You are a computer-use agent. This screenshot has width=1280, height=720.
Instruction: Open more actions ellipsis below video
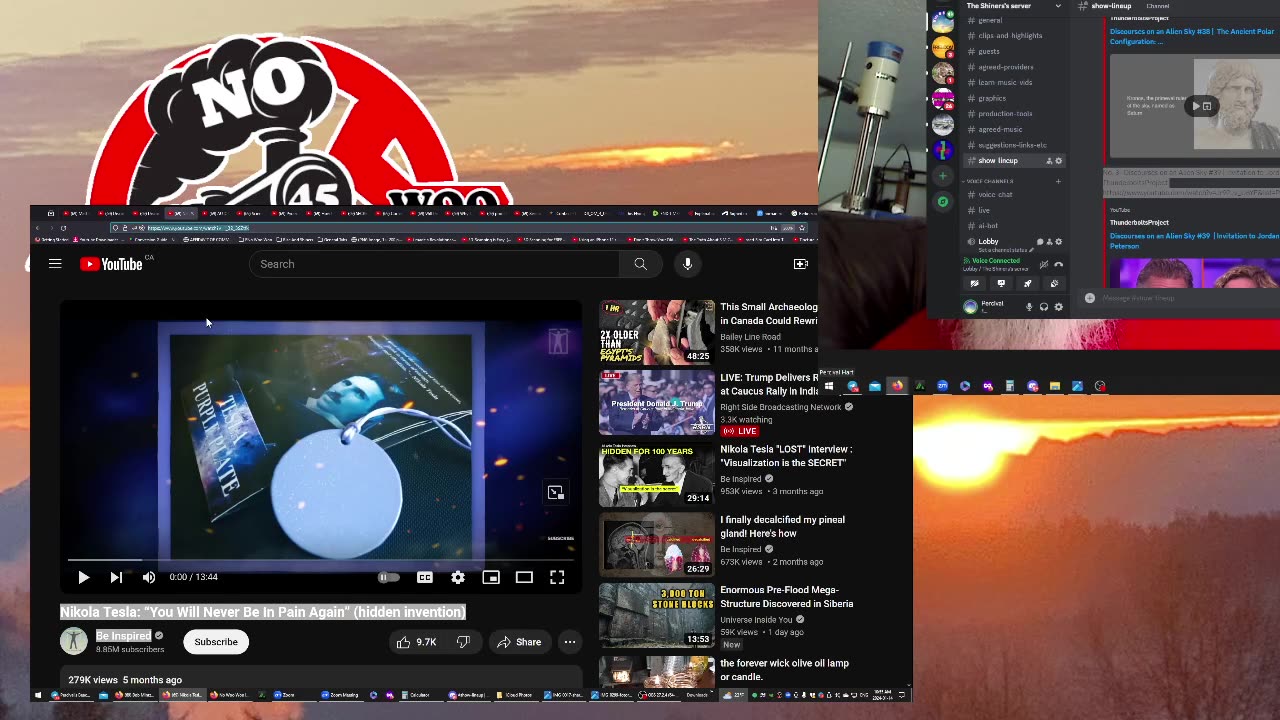[x=570, y=642]
